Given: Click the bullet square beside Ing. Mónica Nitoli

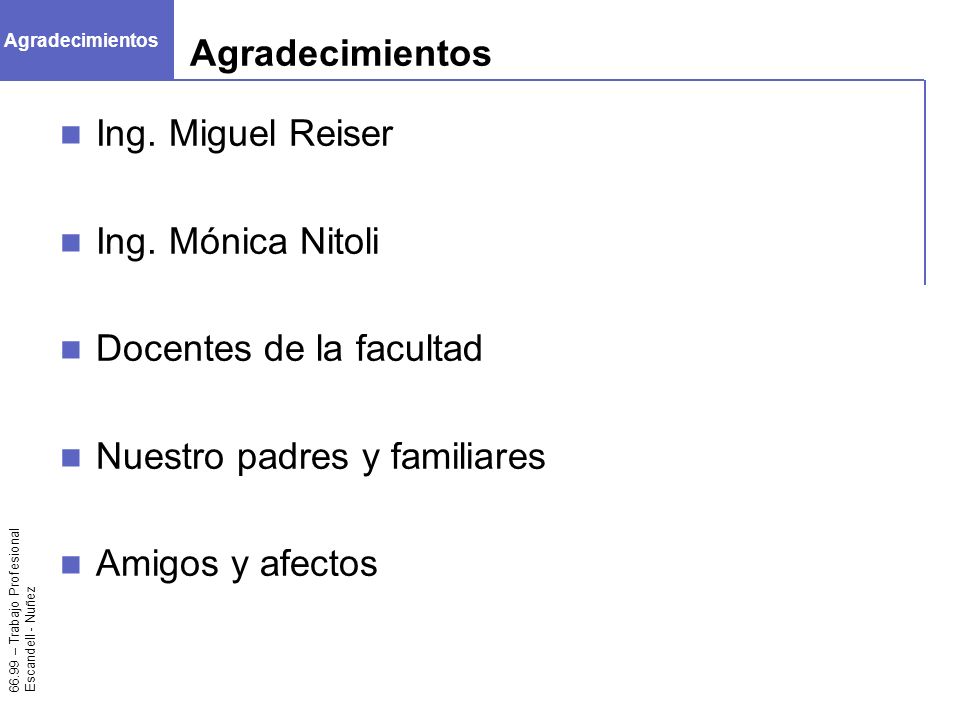Looking at the screenshot, I should [71, 243].
